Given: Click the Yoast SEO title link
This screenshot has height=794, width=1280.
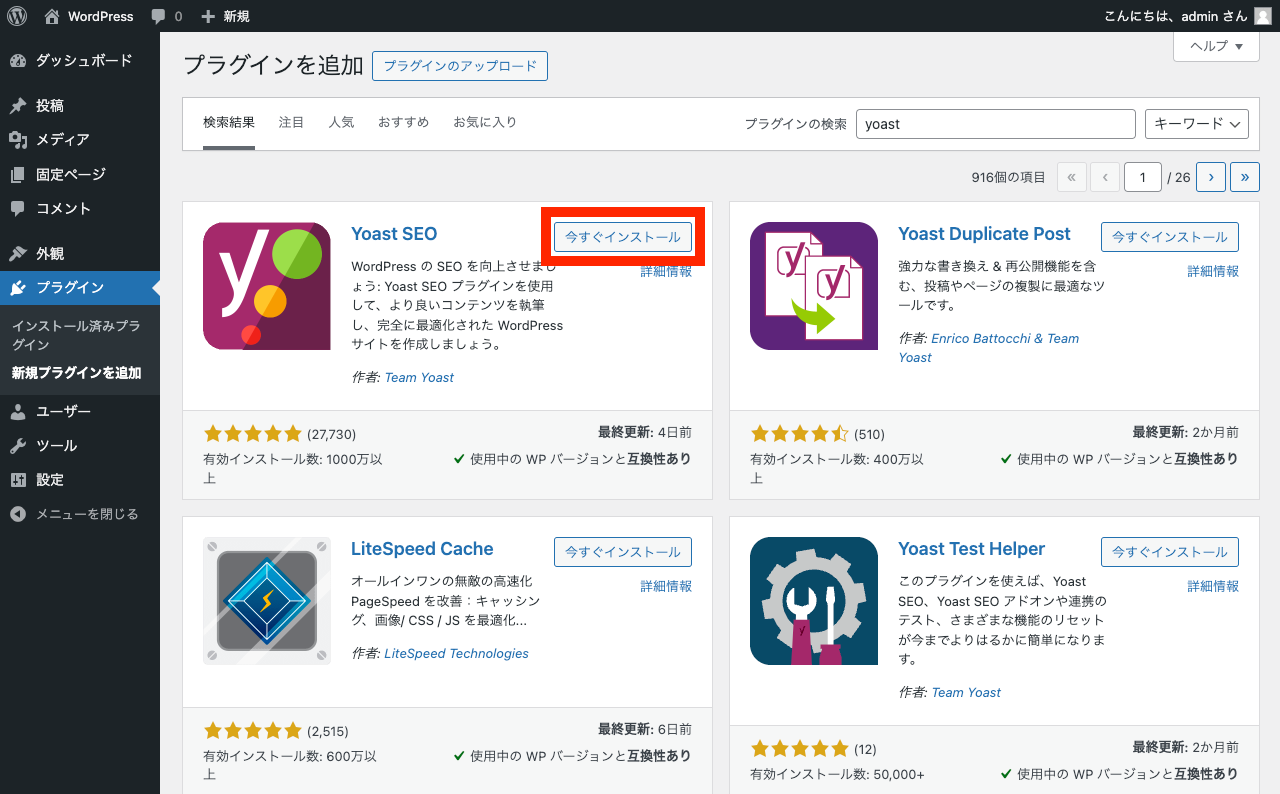Looking at the screenshot, I should (394, 234).
